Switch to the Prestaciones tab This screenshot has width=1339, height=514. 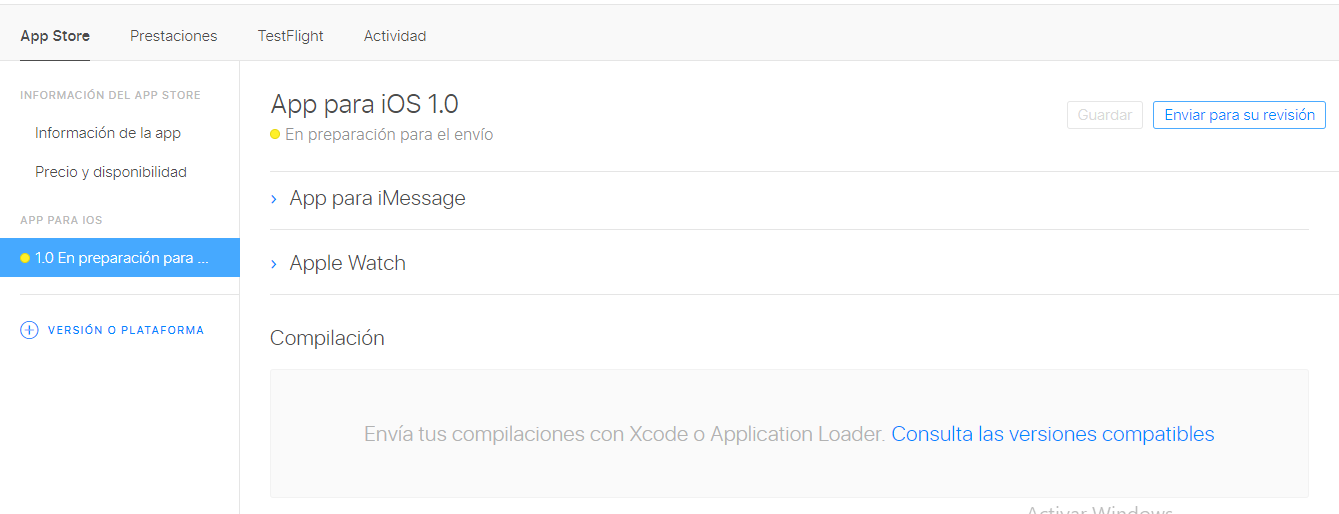173,36
